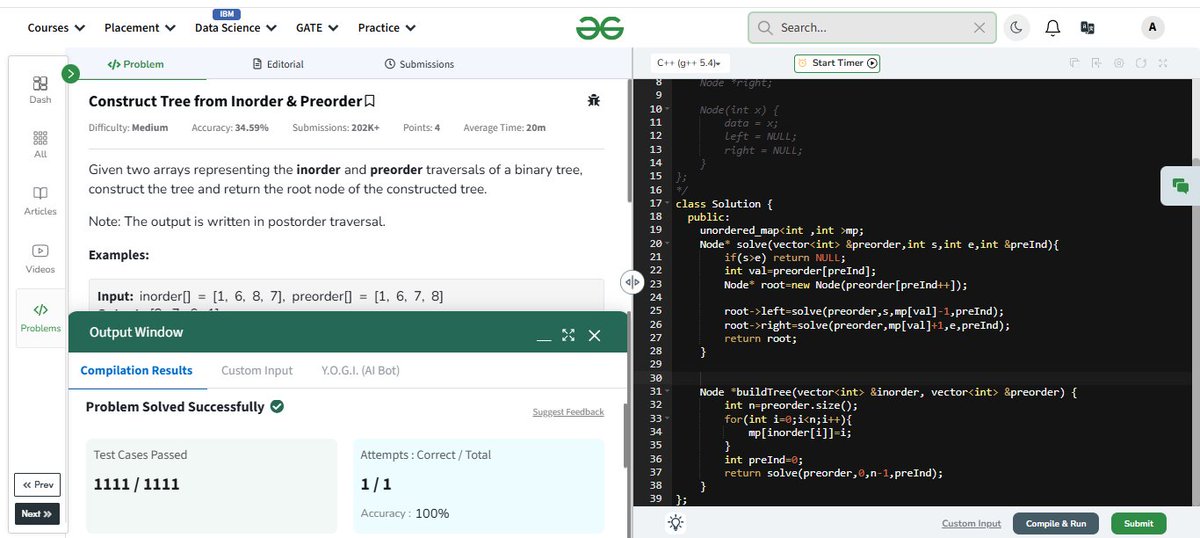Click the '1111 / 1111' test cases value

136,484
